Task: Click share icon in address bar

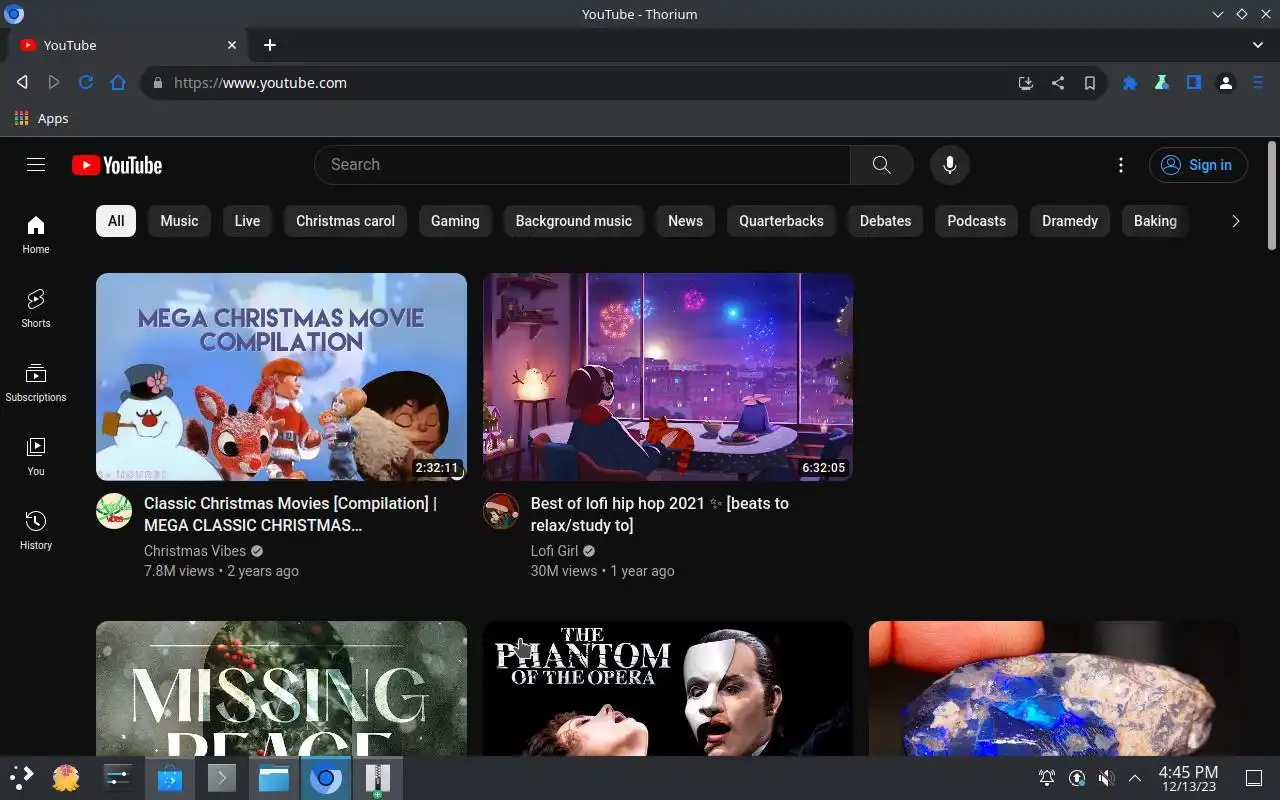Action: click(x=1057, y=83)
